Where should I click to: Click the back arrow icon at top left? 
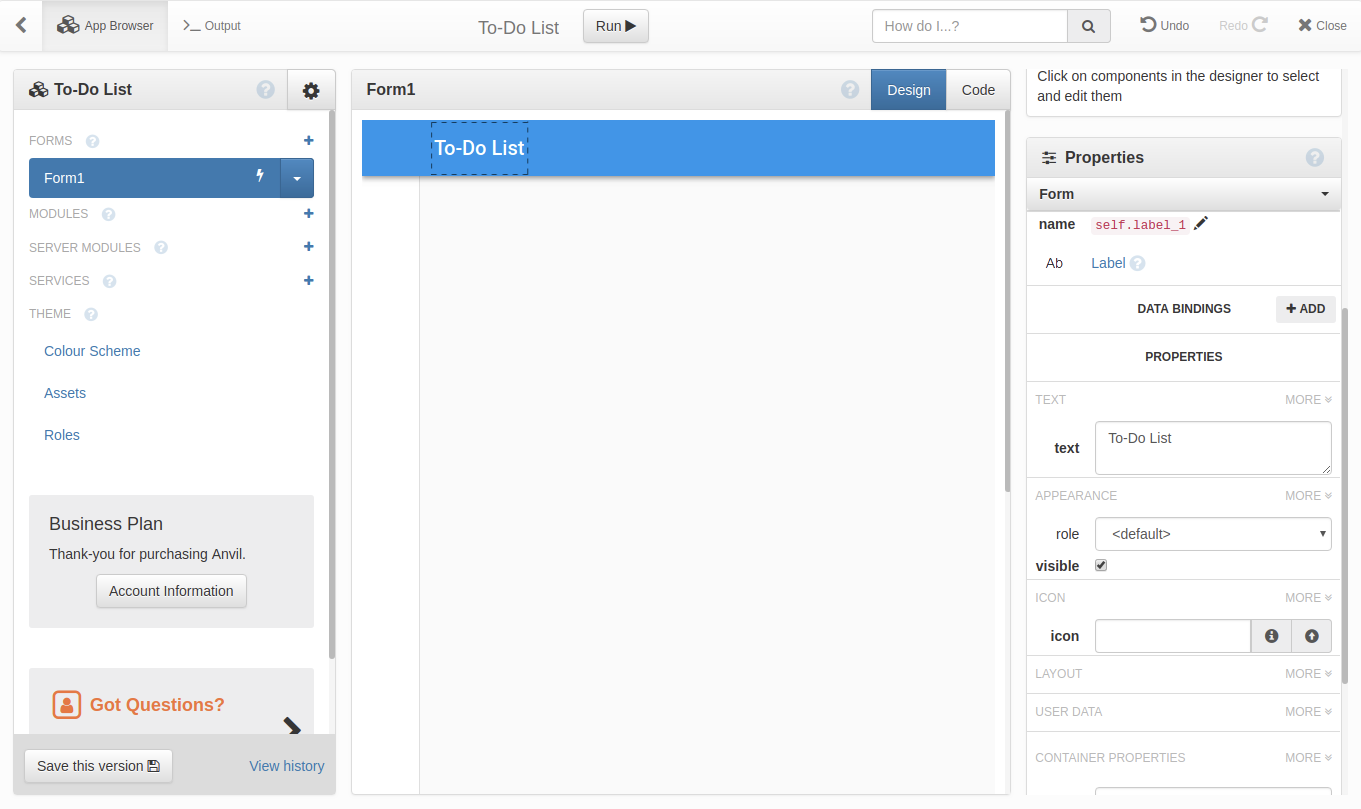point(21,26)
